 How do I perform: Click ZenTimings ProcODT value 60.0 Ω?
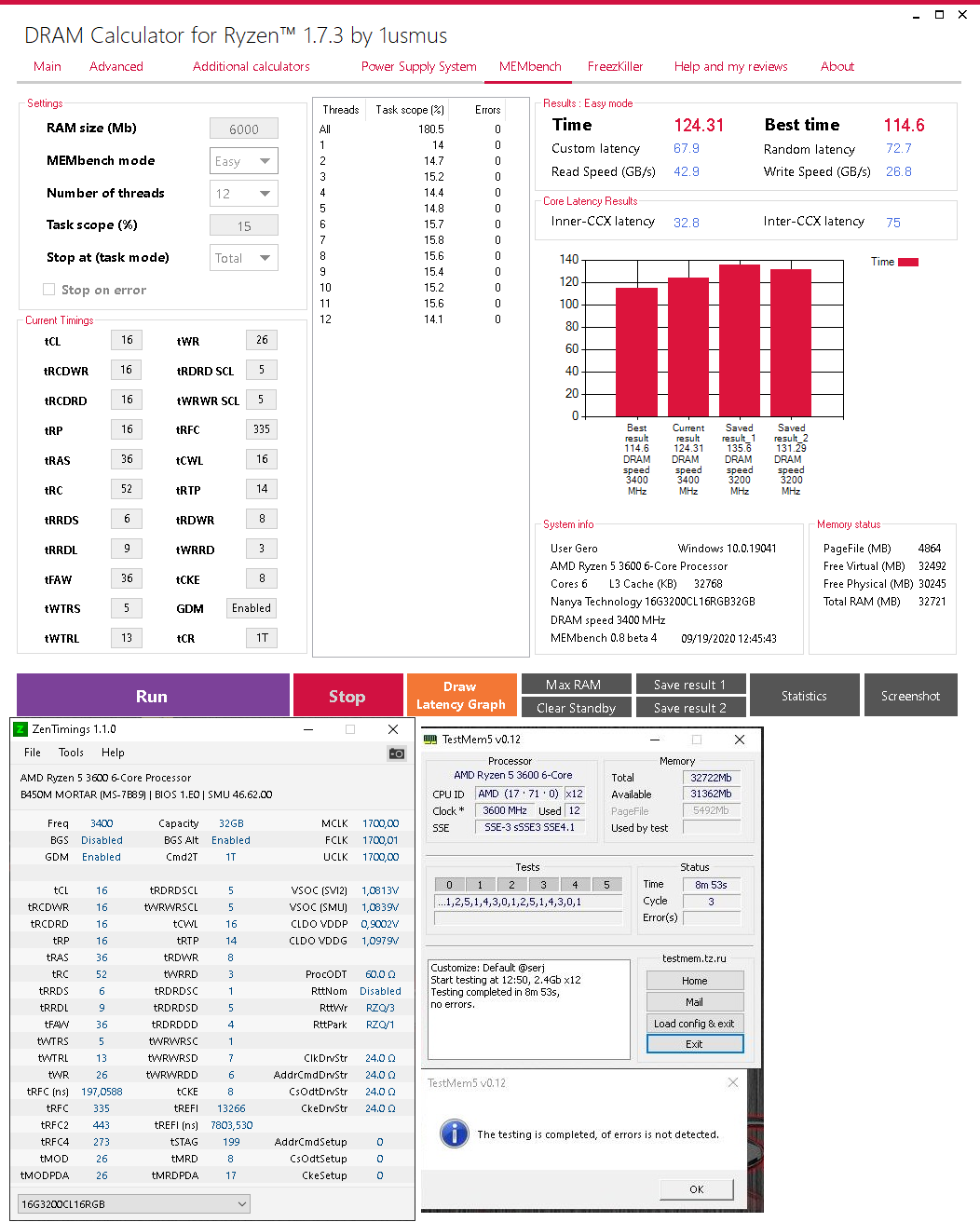(x=380, y=974)
